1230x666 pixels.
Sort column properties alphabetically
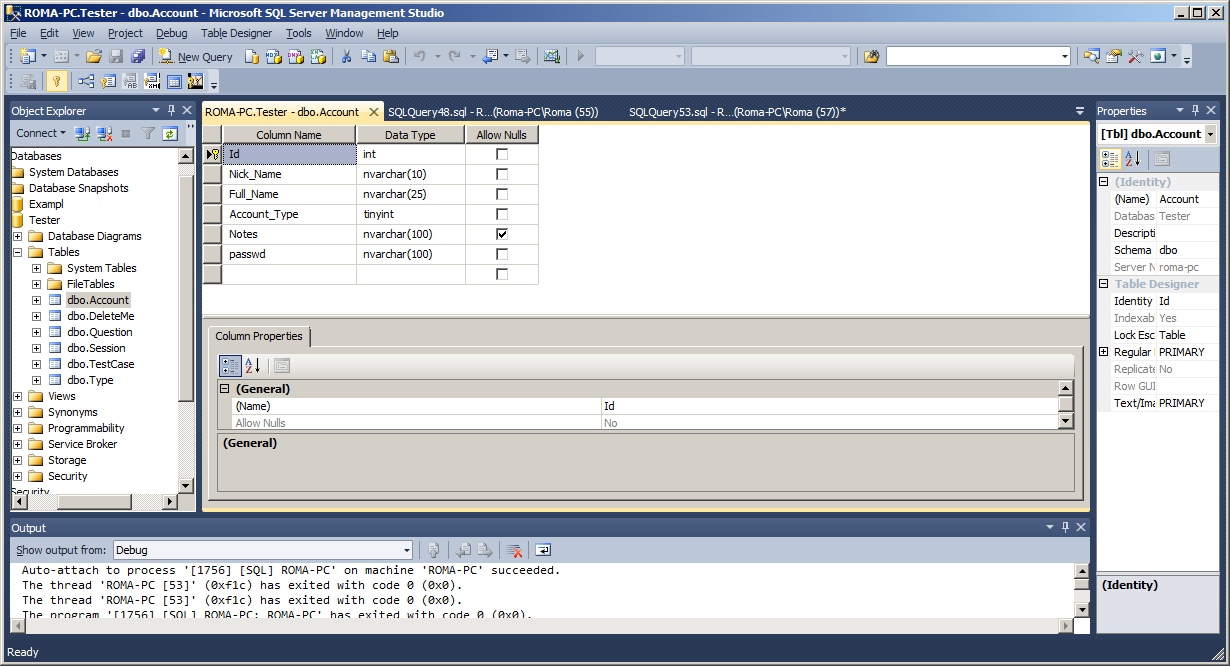(253, 366)
